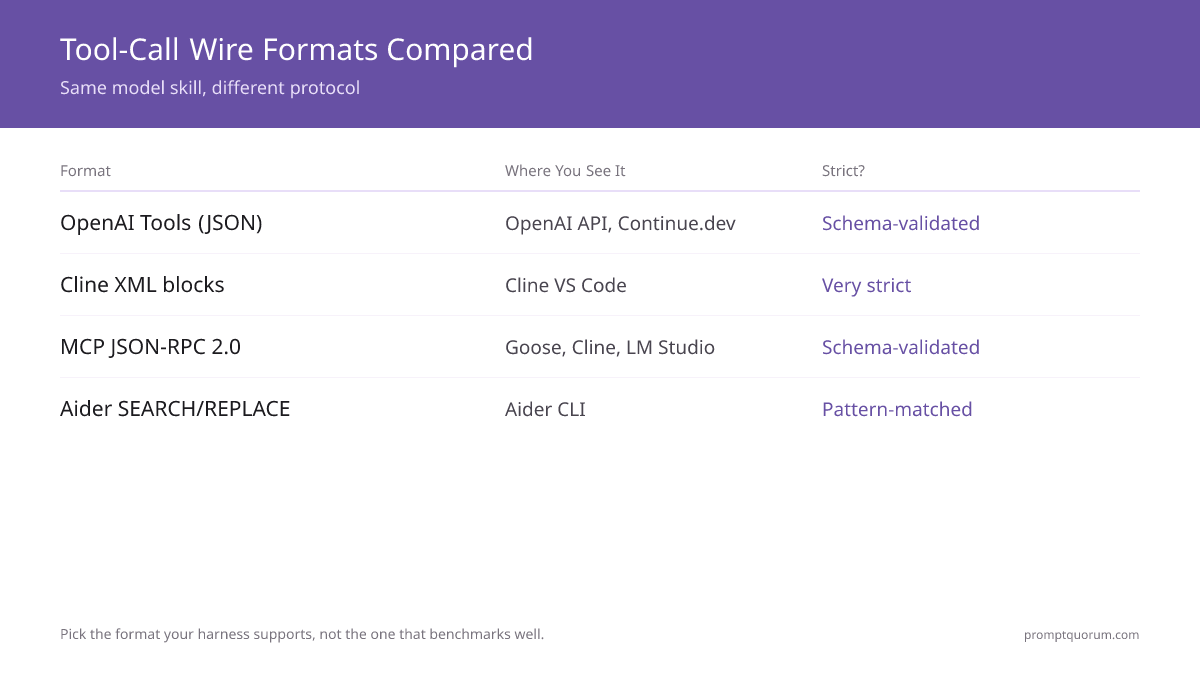Click the subtitle "Same model skill, different protocol"
Viewport: 1200px width, 675px height.
coord(210,88)
